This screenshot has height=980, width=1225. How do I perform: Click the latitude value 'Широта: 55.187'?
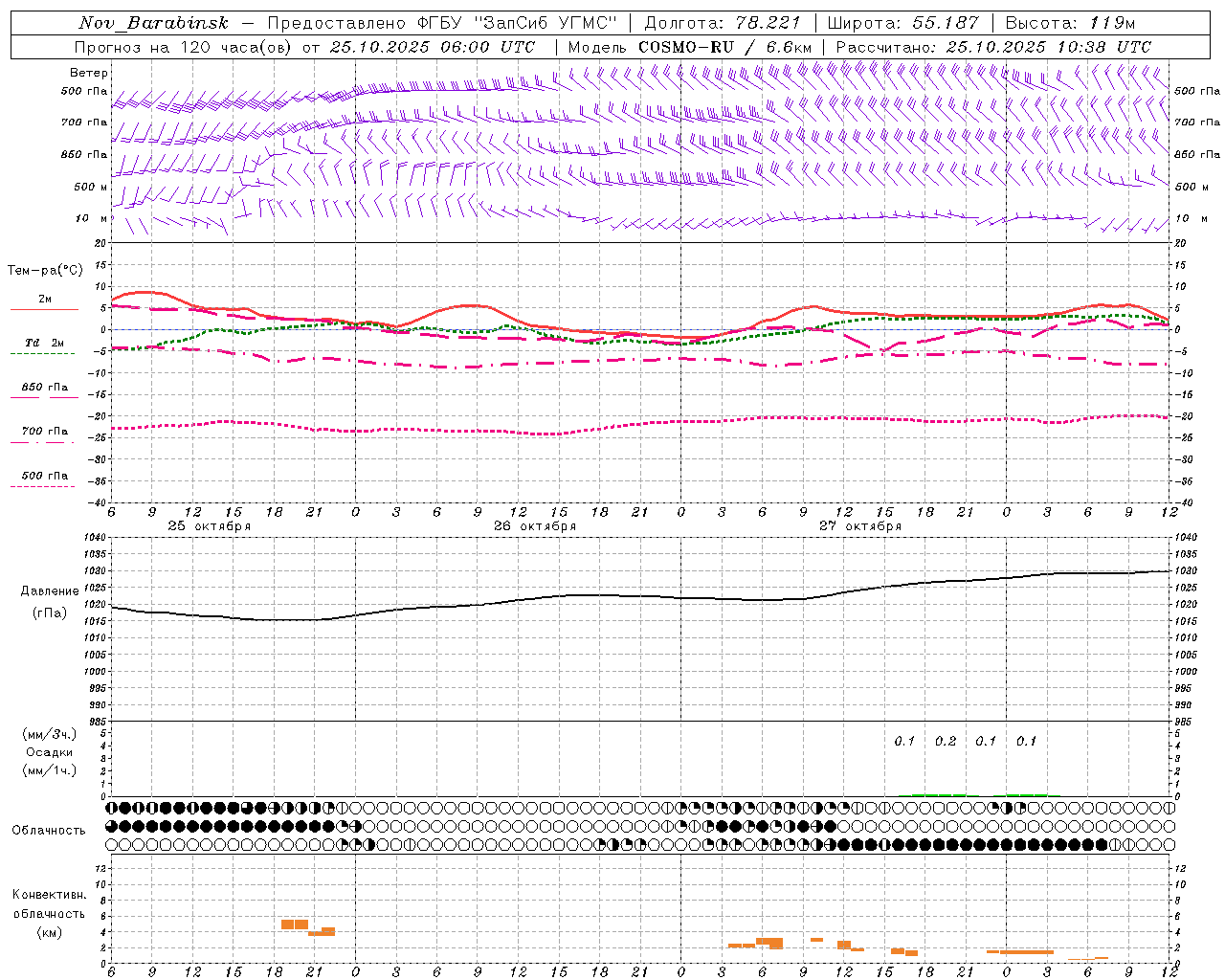[902, 23]
